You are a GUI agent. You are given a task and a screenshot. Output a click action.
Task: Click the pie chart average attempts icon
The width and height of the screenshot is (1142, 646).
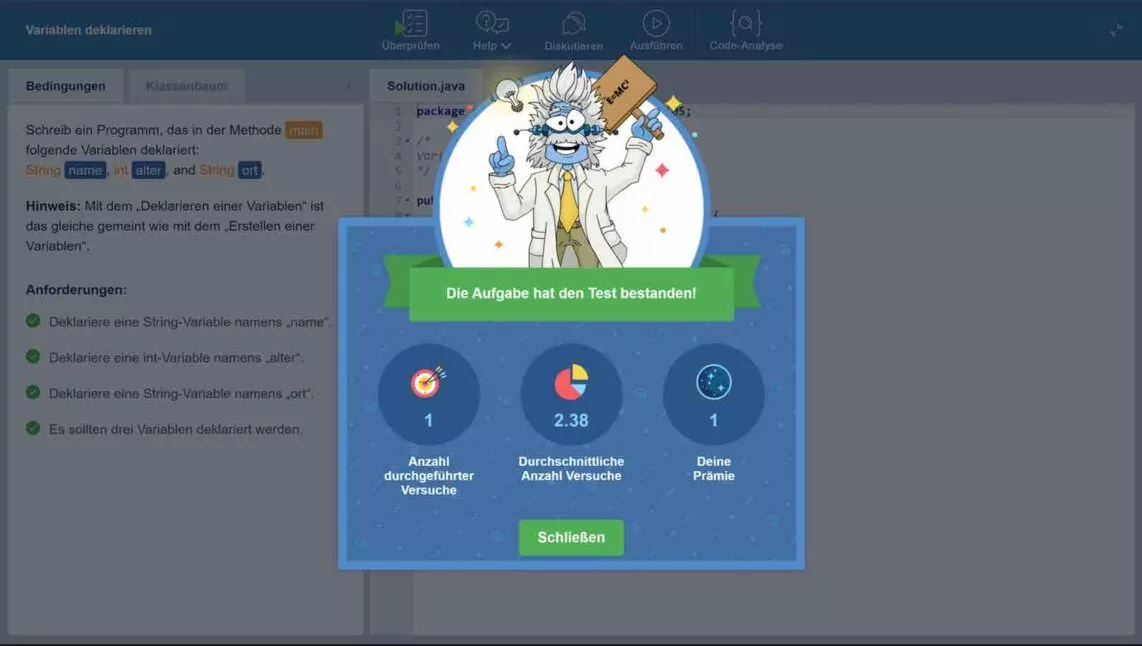point(571,382)
